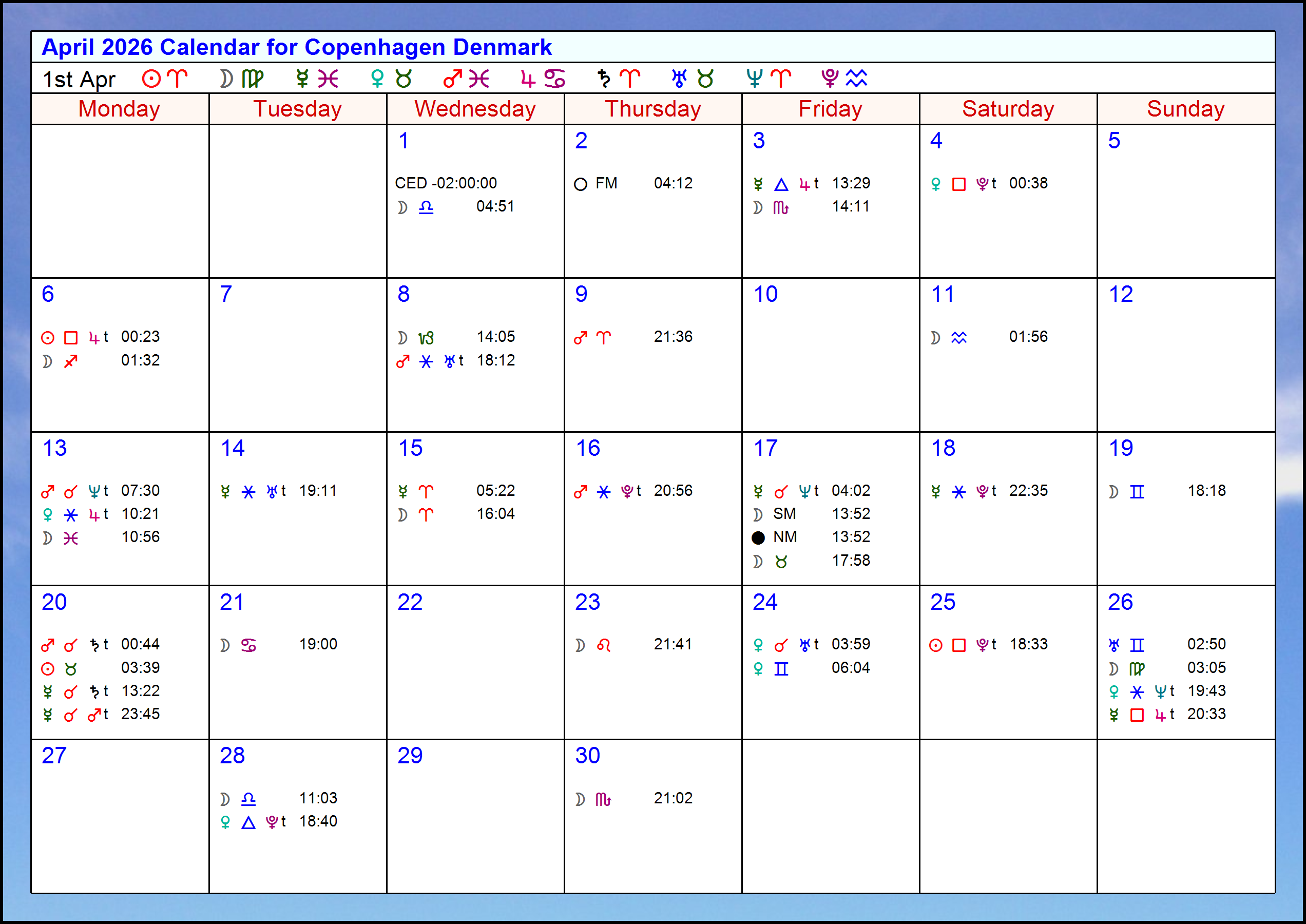Click the 20:33 time on April 26
The image size is (1306, 924).
tap(1206, 714)
